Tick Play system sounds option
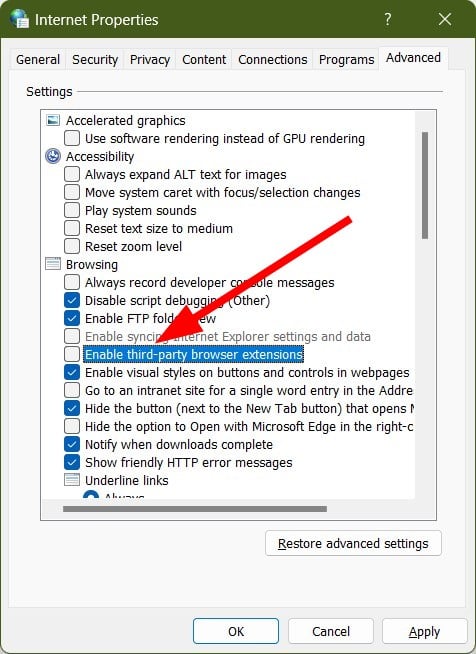 click(72, 210)
